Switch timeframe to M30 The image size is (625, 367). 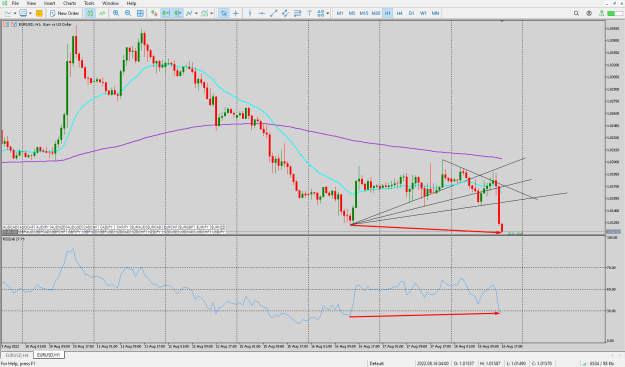click(376, 13)
